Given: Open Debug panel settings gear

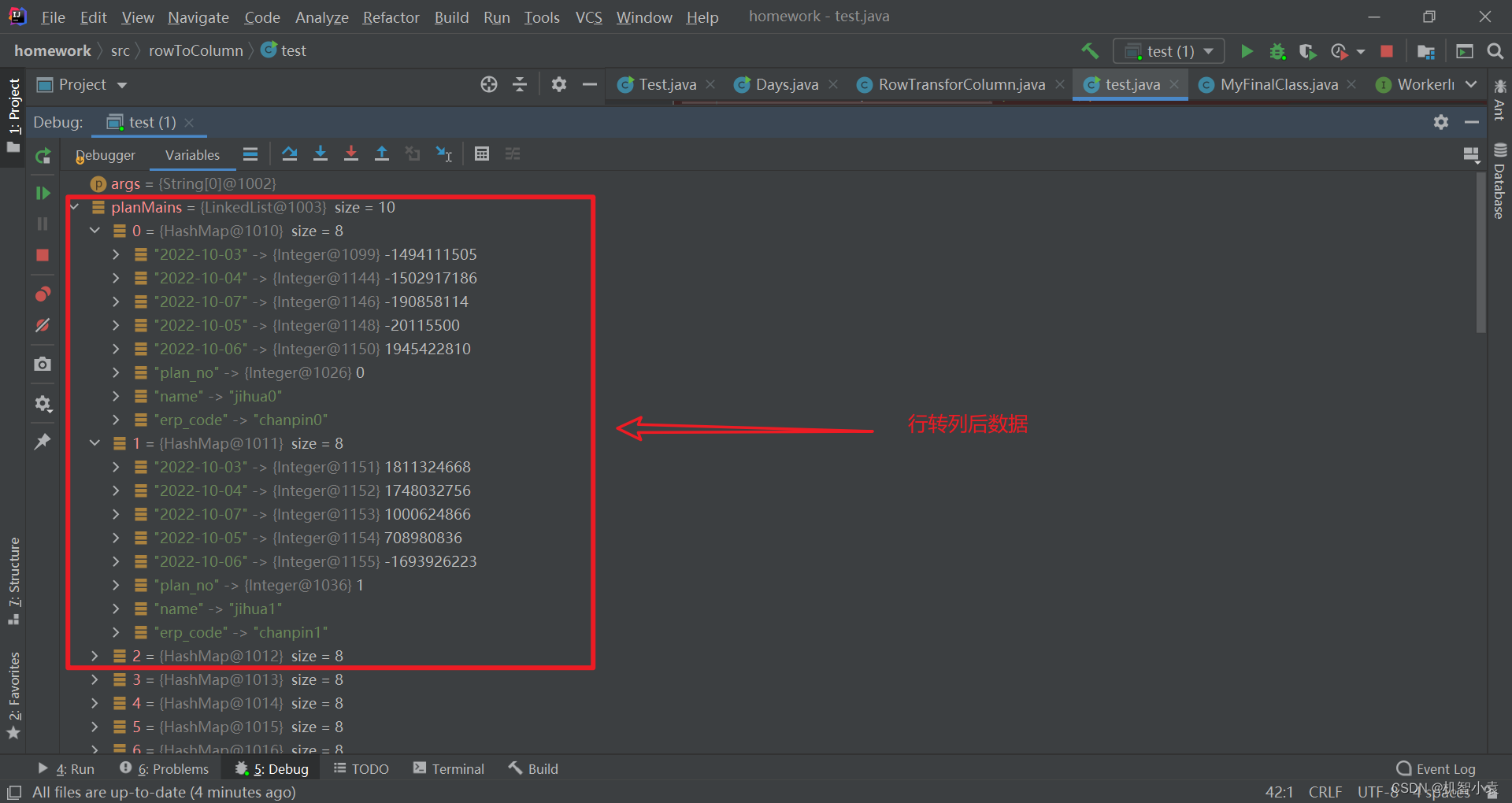Looking at the screenshot, I should click(x=1441, y=122).
